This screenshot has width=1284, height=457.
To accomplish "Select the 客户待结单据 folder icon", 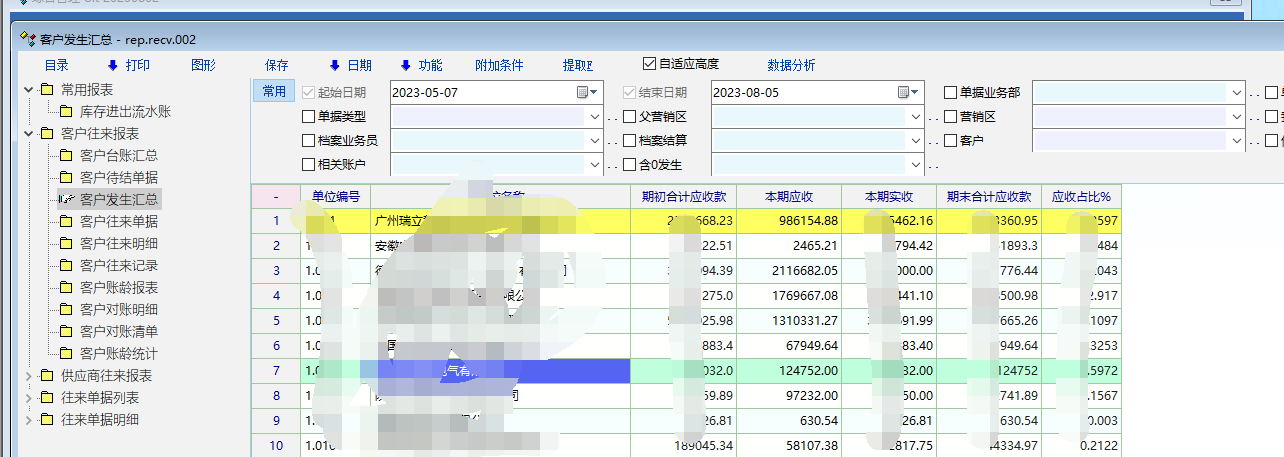I will coord(66,178).
